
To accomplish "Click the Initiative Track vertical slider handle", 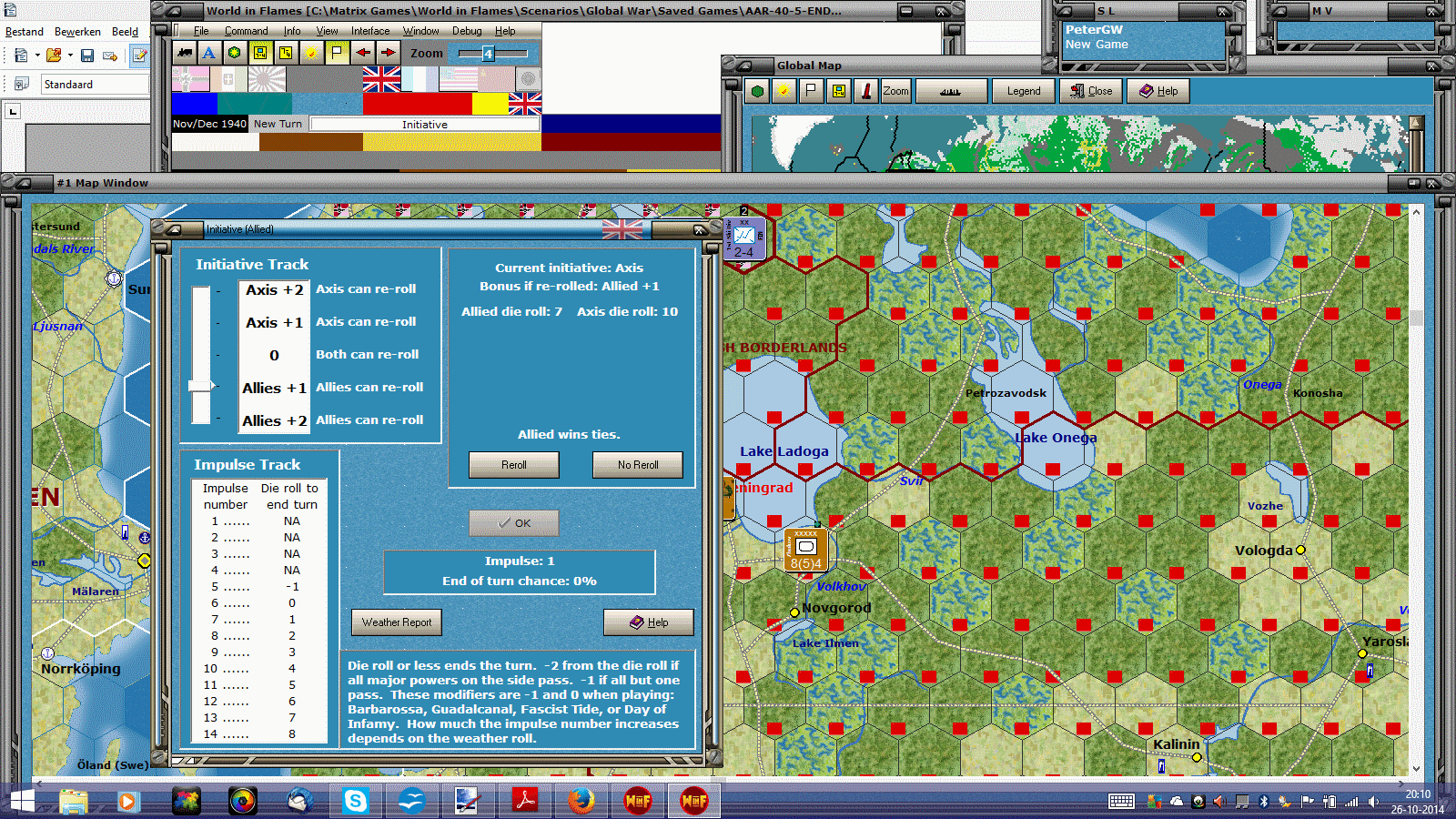I will tap(201, 386).
